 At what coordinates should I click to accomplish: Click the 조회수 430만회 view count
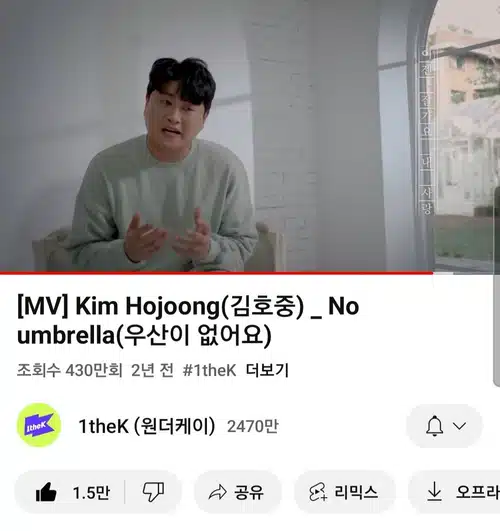70,370
